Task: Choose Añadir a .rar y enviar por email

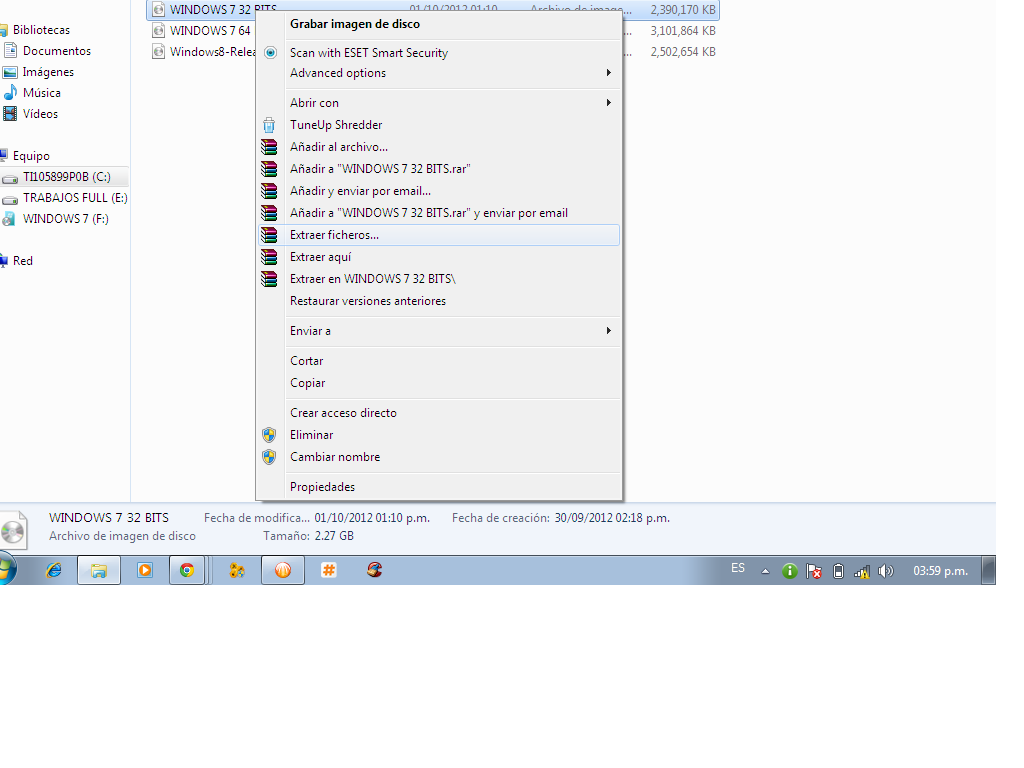Action: (429, 213)
